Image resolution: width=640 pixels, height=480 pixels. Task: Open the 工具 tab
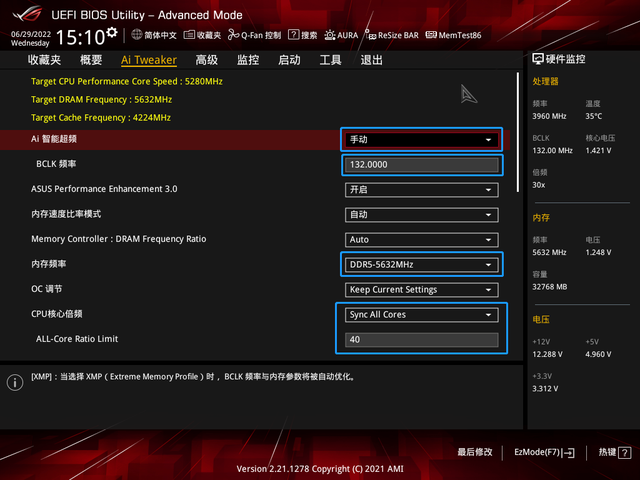[x=330, y=60]
